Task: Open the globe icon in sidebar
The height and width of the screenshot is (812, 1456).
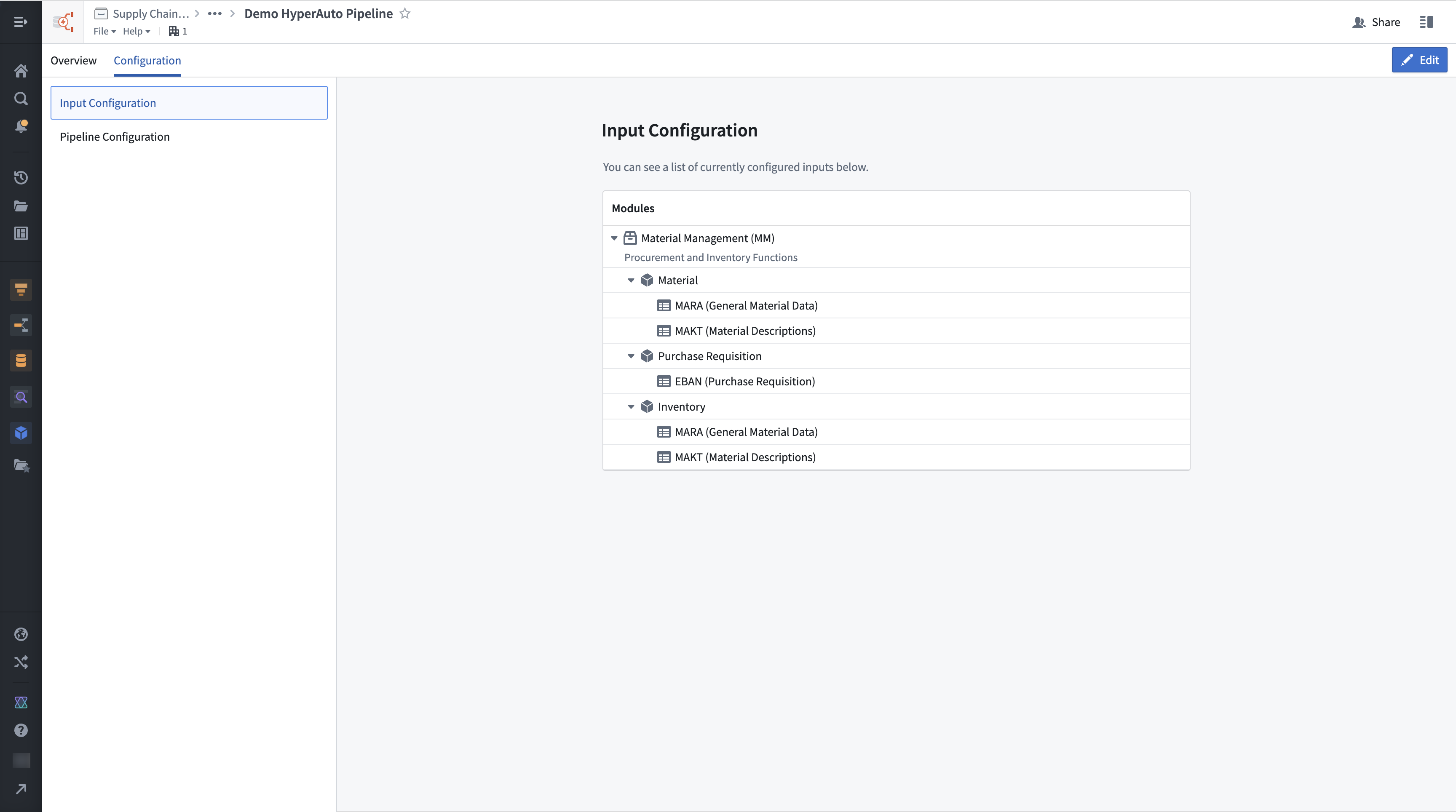Action: coord(21,634)
